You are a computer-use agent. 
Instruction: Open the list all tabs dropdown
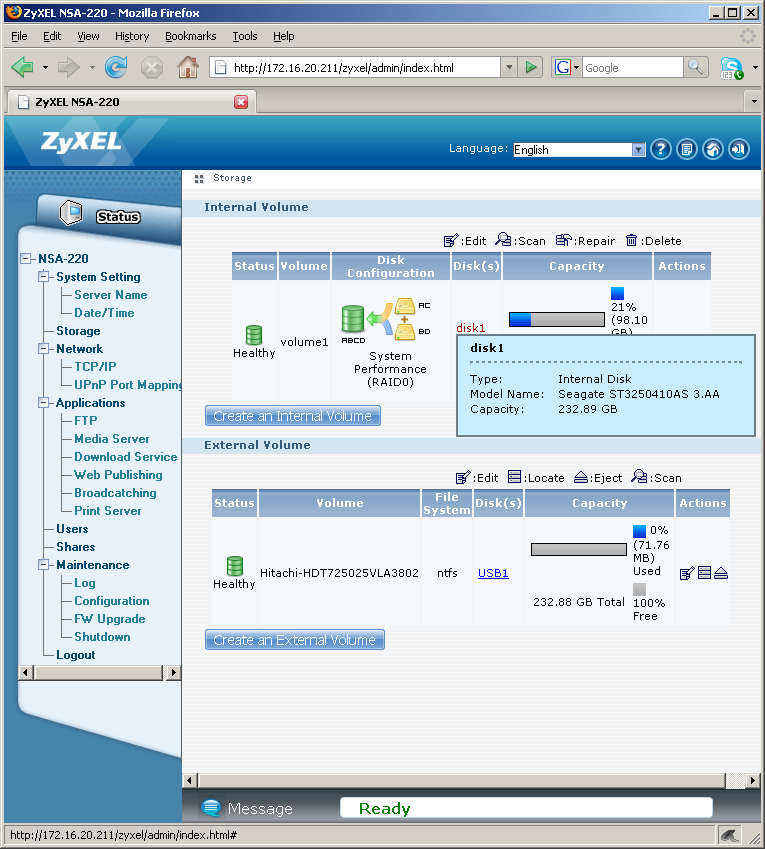[x=754, y=101]
